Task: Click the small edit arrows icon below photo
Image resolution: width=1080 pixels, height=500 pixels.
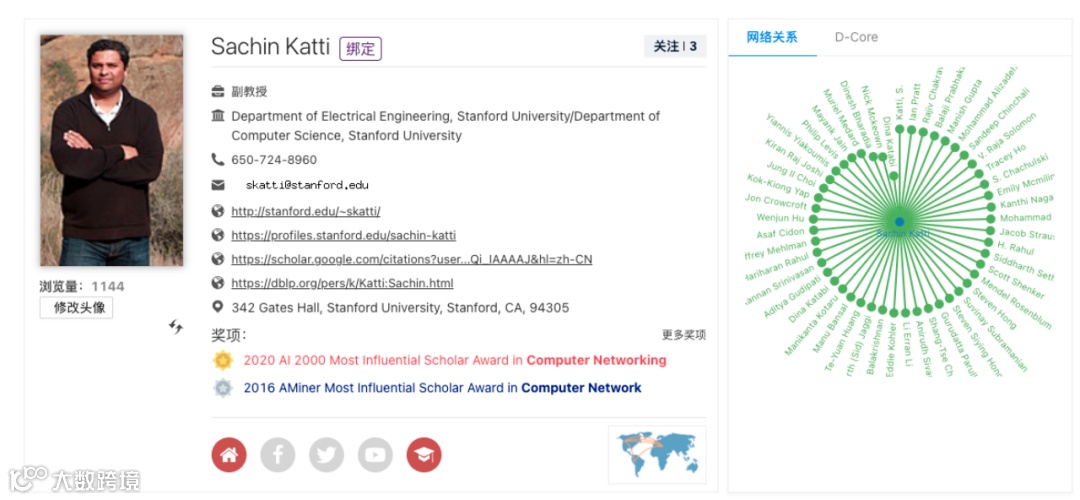Action: pos(176,326)
